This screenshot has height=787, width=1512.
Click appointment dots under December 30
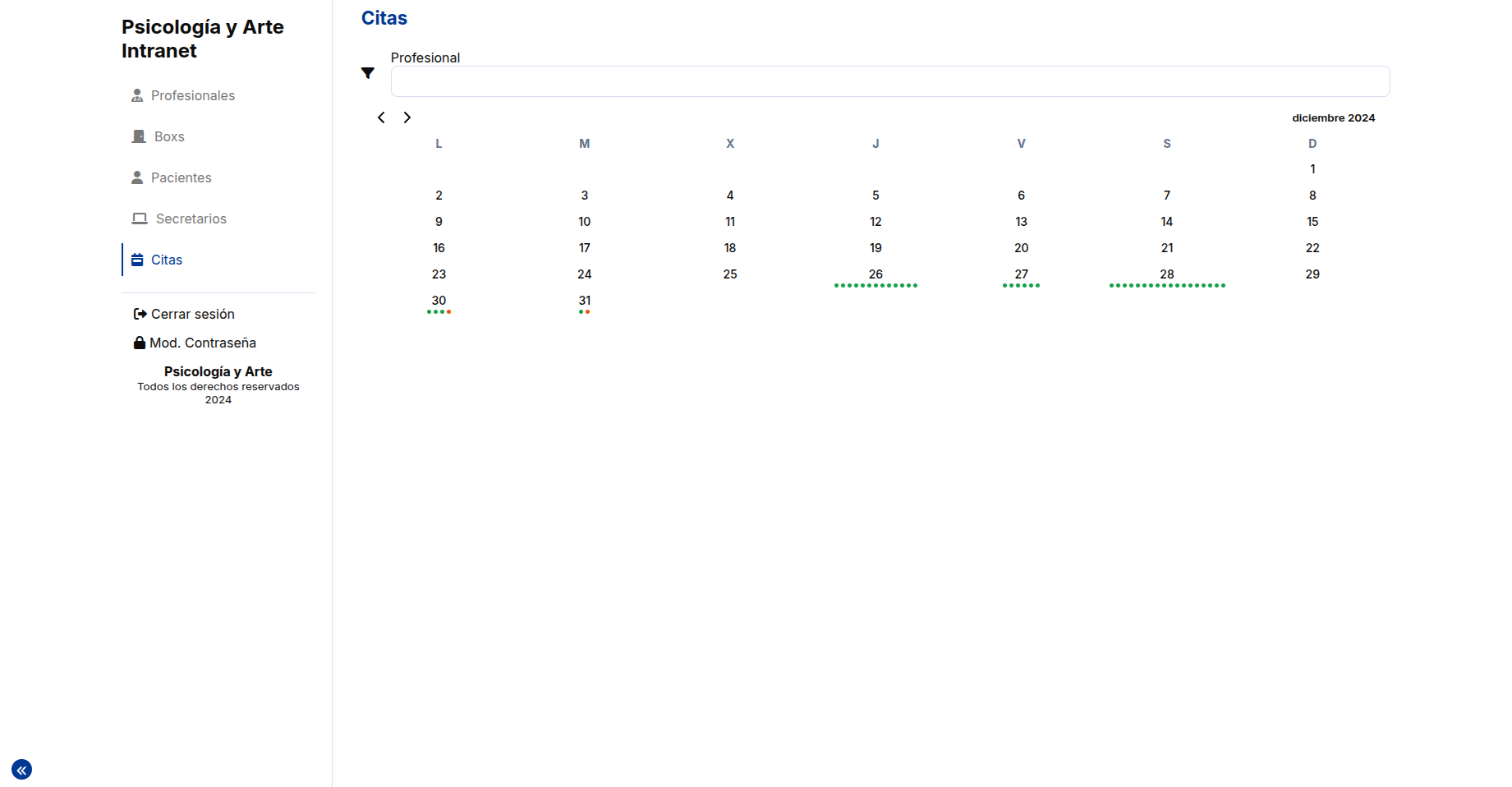(x=439, y=312)
